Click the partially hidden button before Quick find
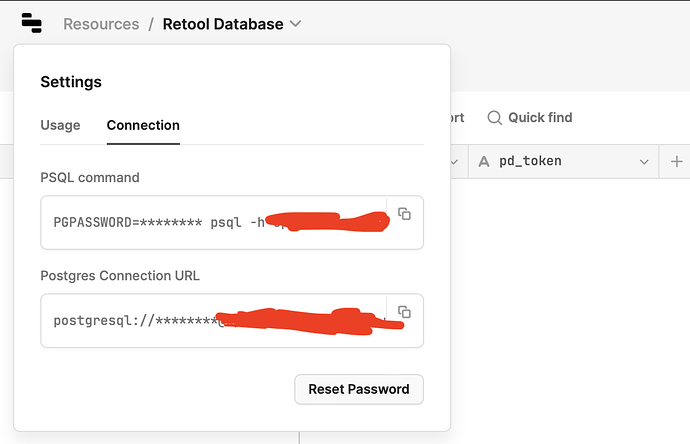 pos(458,117)
